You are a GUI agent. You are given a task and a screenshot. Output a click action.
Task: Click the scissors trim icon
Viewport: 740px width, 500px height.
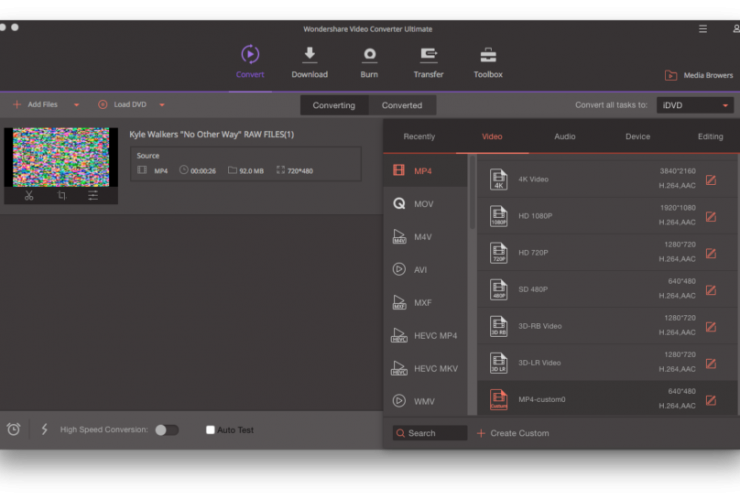[x=29, y=195]
